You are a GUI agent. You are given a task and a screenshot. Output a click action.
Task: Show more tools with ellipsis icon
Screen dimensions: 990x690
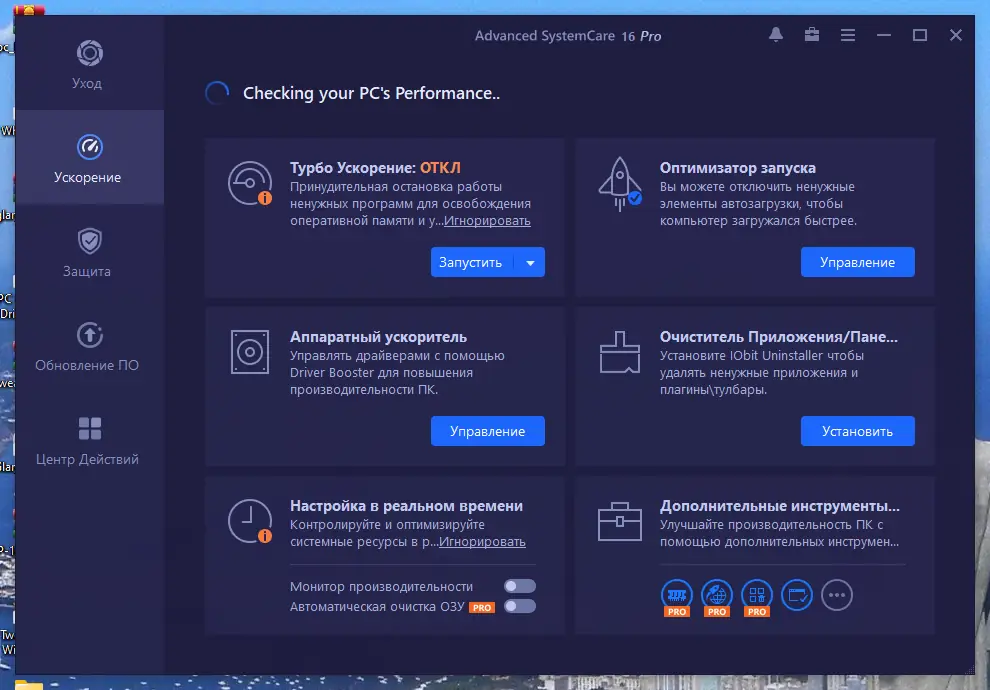[837, 595]
